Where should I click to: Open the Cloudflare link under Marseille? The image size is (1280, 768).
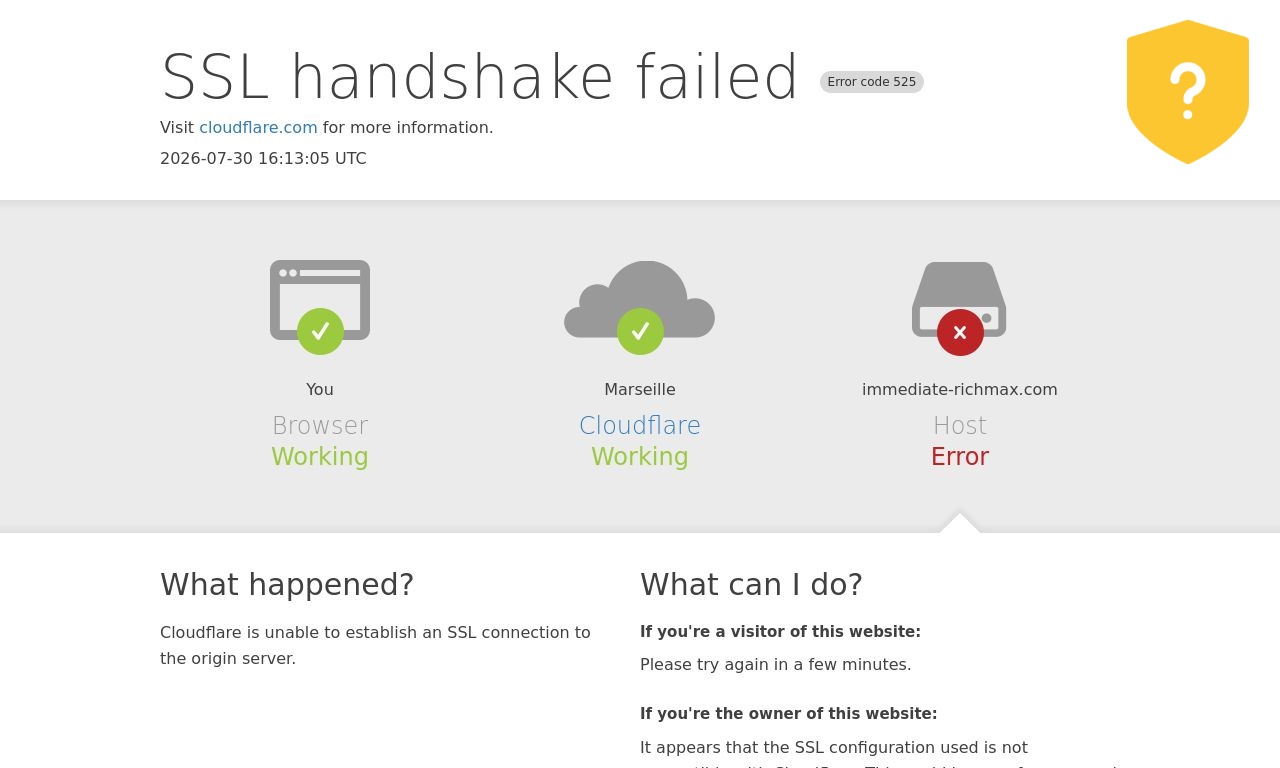click(640, 426)
